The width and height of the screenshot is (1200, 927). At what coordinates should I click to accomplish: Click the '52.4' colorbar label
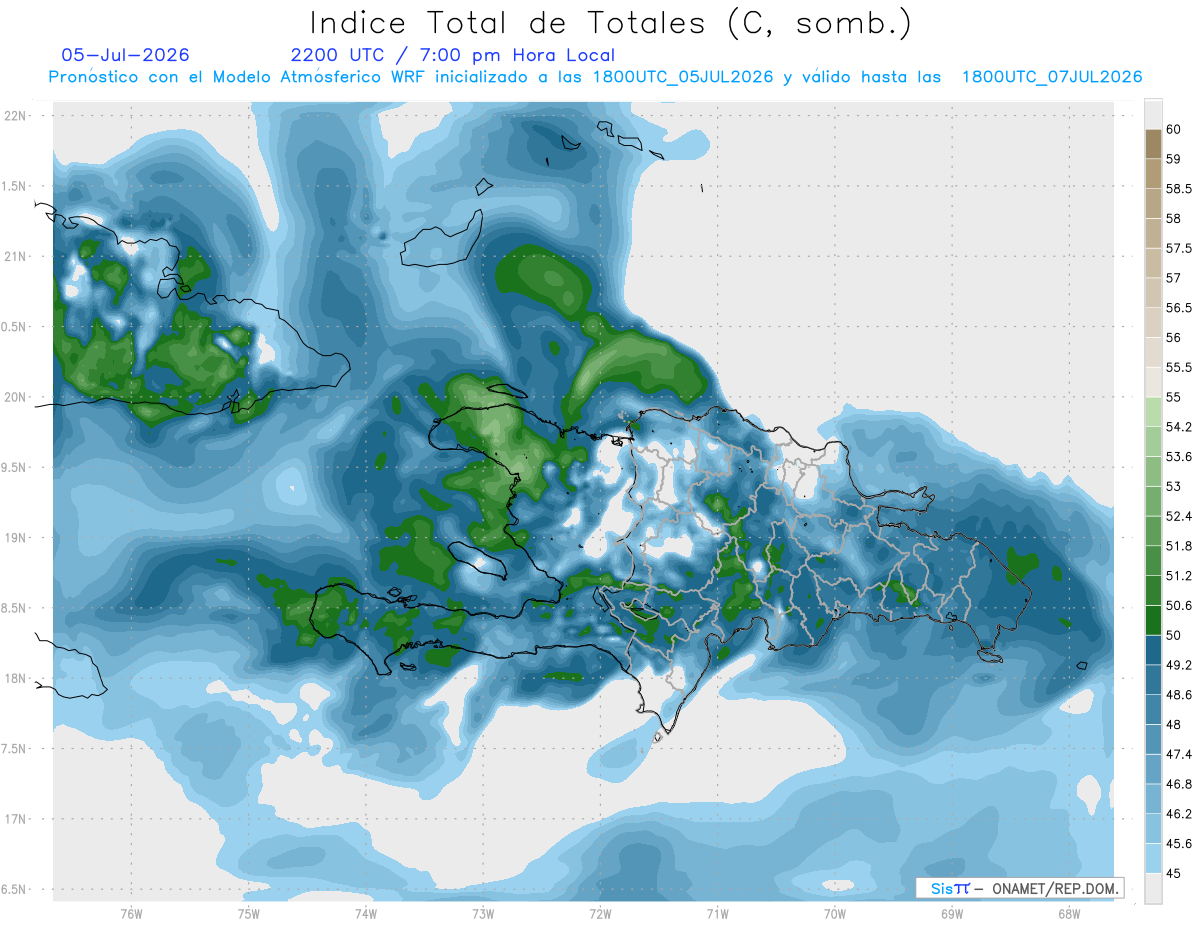pos(1179,516)
